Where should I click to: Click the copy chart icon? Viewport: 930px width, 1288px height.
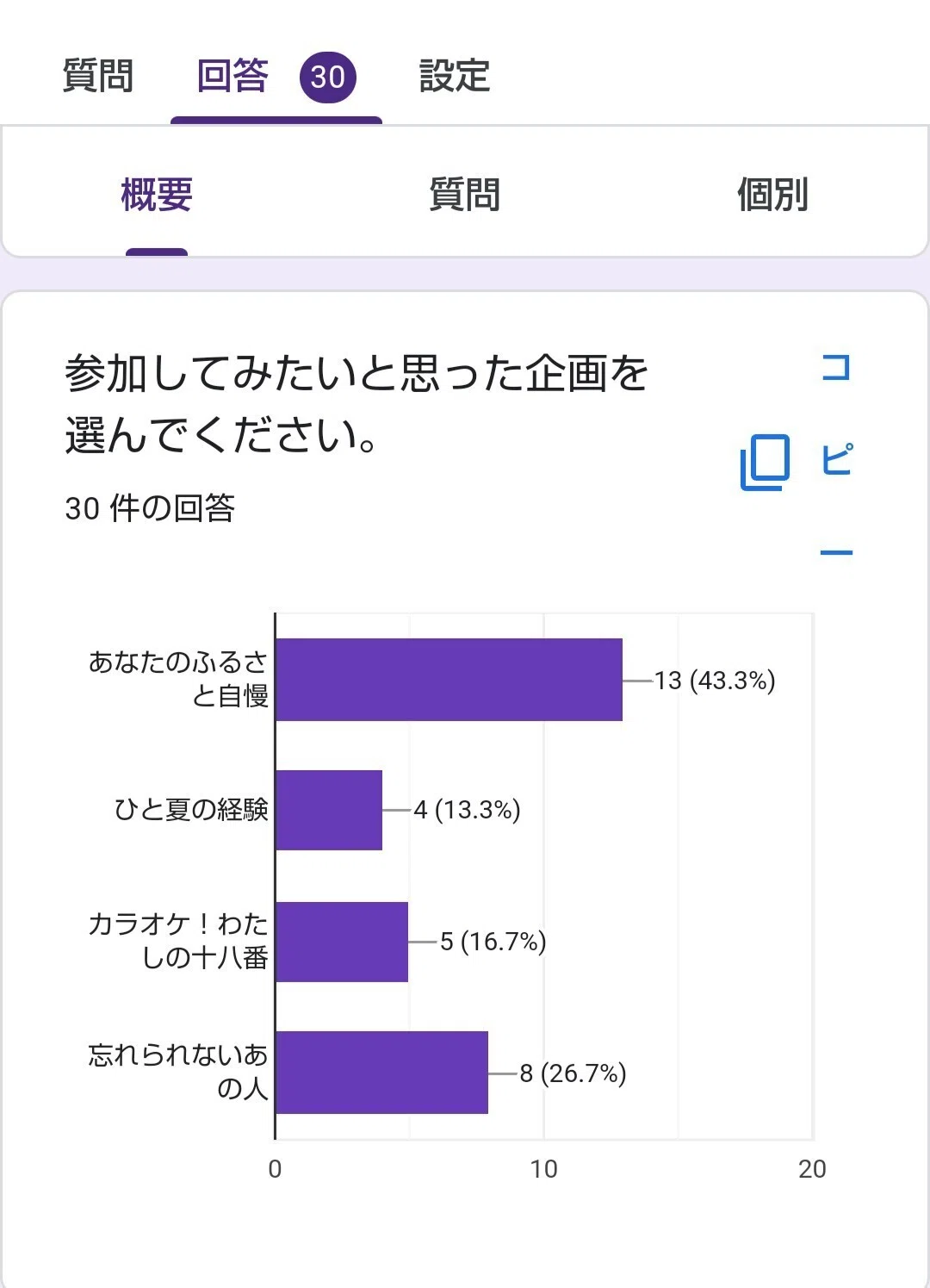click(765, 463)
